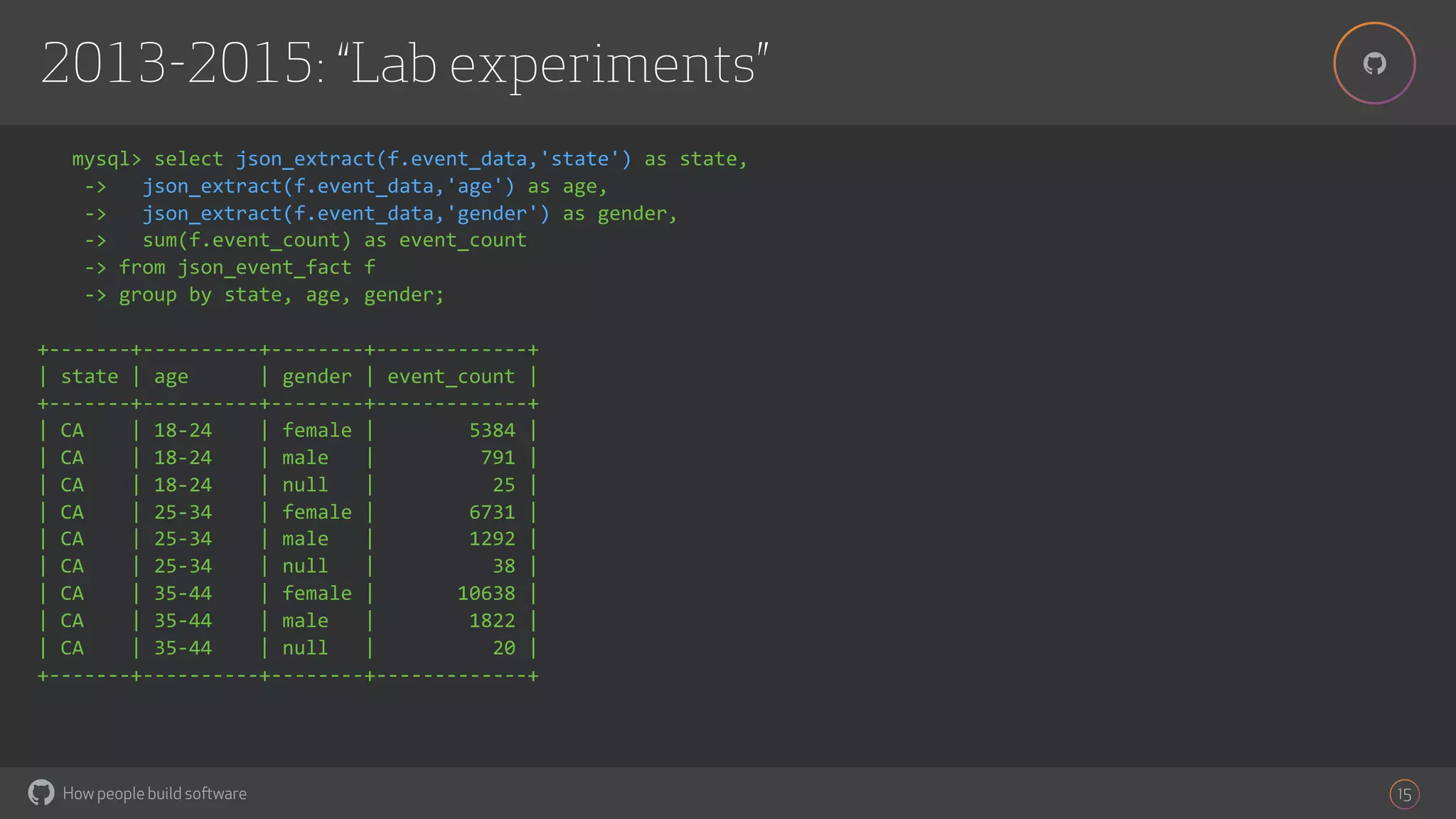Click "as gender," alias in query
Screen dimensions: 1456x819
pyautogui.click(x=621, y=213)
